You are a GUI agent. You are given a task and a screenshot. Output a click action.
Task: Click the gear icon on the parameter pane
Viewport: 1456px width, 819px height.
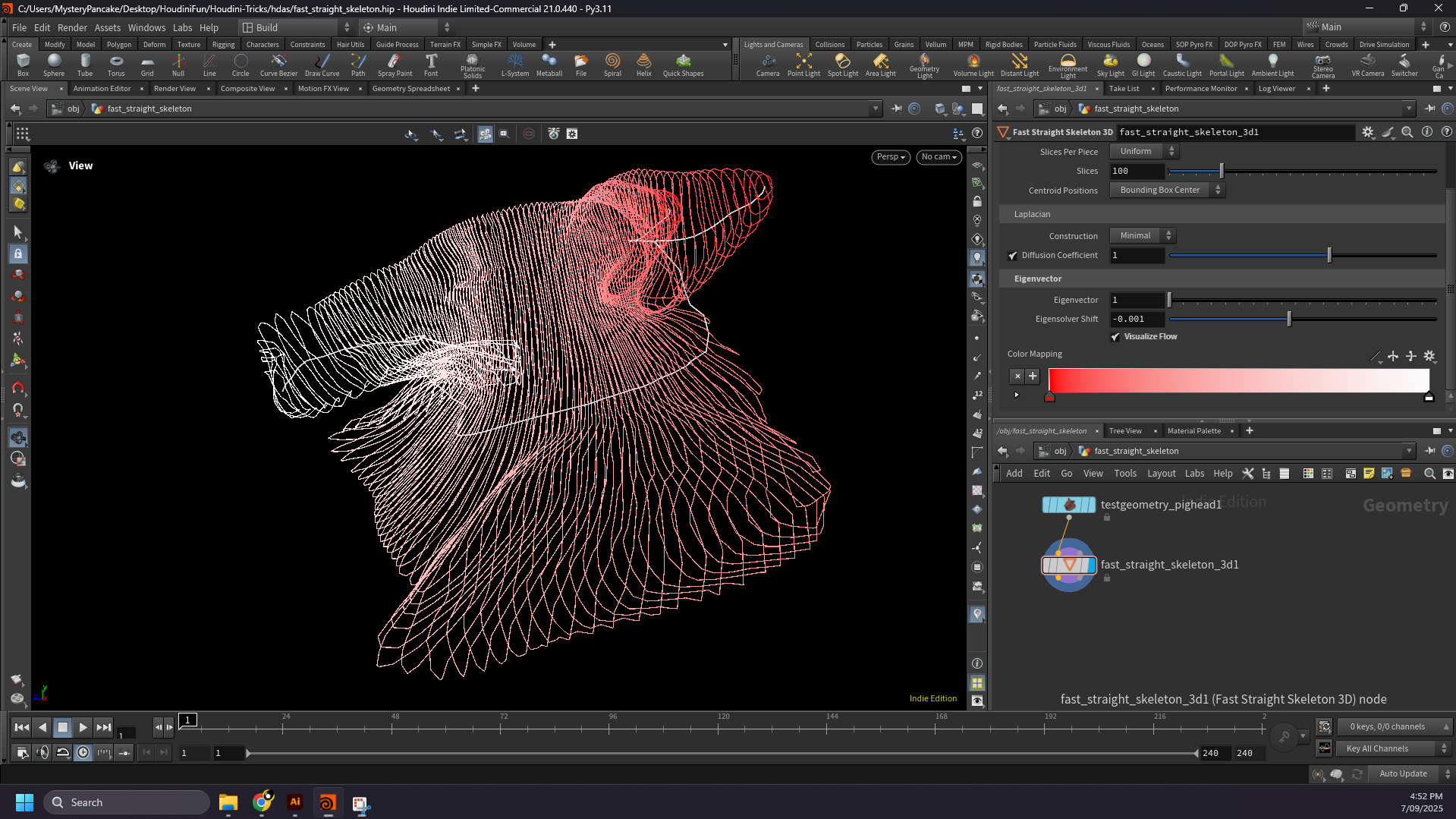(x=1368, y=132)
